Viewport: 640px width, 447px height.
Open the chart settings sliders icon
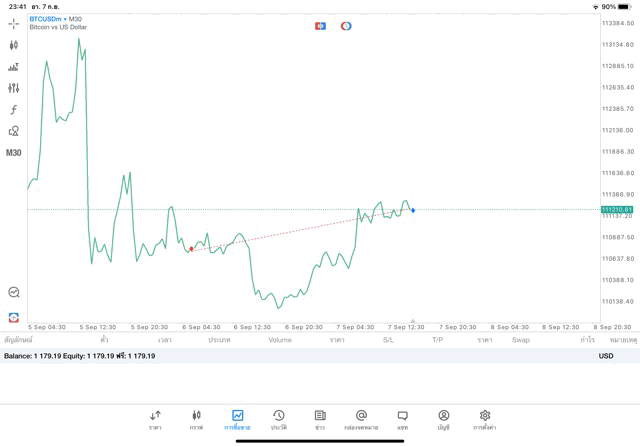pyautogui.click(x=14, y=88)
